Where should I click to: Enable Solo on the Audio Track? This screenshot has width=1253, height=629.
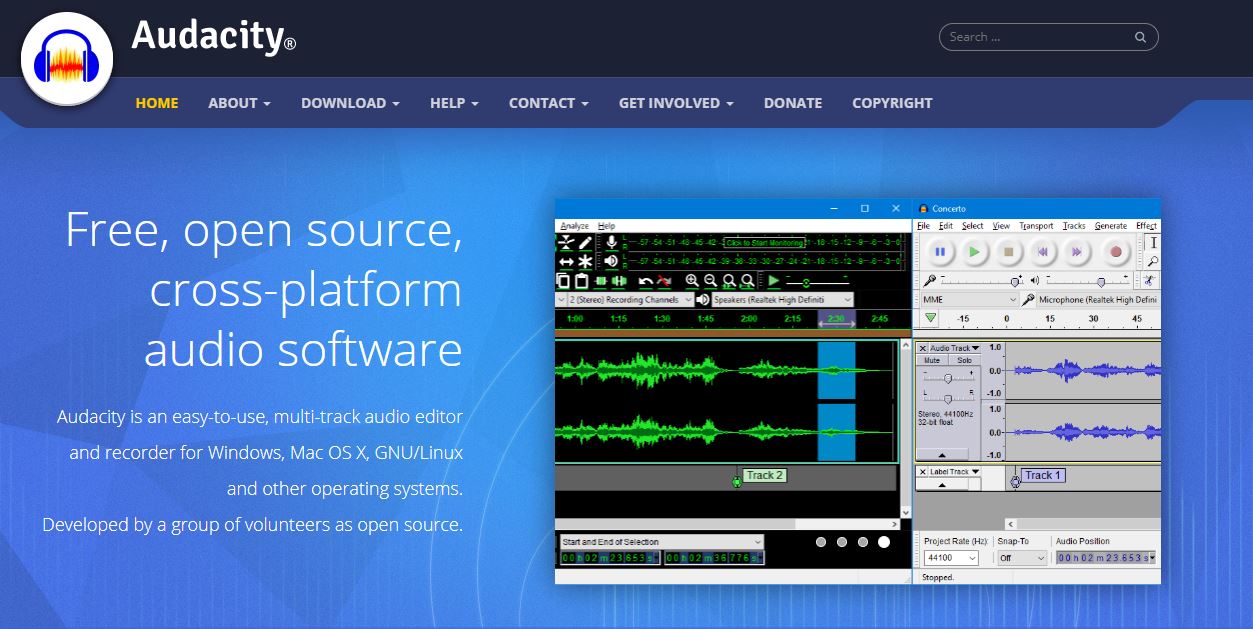click(x=965, y=360)
